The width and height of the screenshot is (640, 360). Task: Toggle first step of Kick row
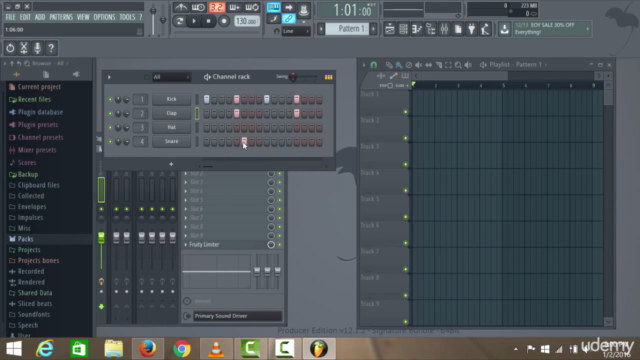click(x=207, y=99)
